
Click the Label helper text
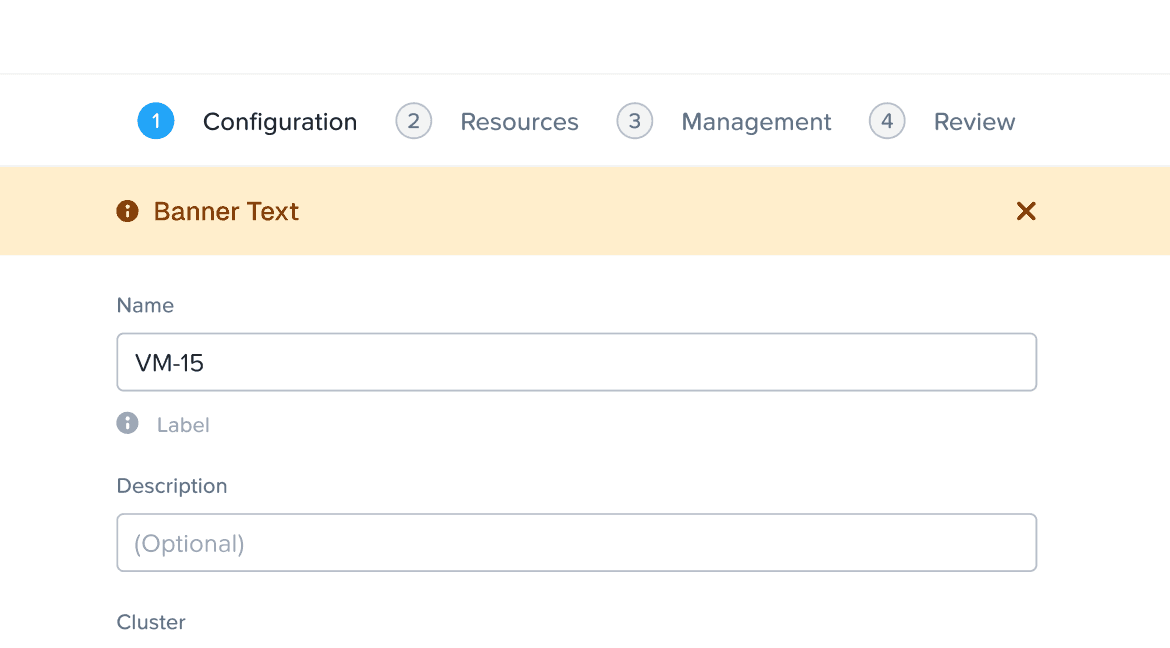click(183, 425)
